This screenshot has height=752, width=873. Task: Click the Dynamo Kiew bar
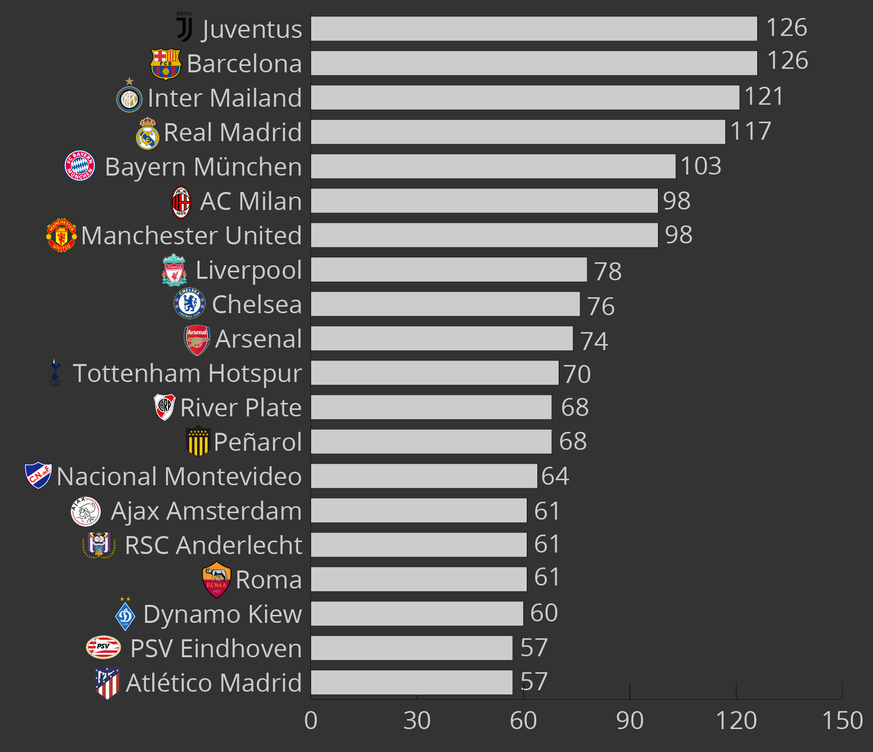coord(417,613)
